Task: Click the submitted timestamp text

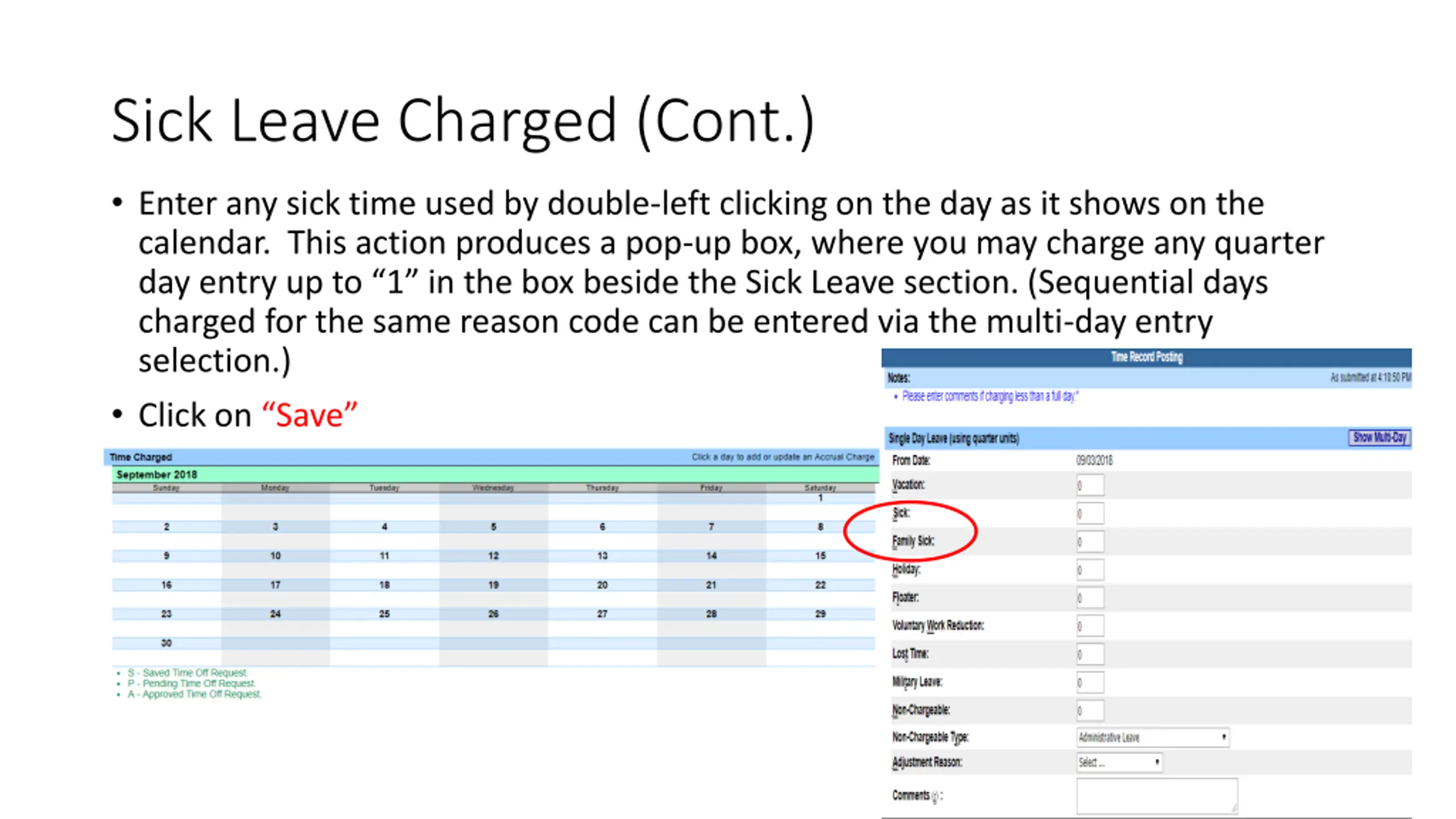Action: [x=1371, y=377]
